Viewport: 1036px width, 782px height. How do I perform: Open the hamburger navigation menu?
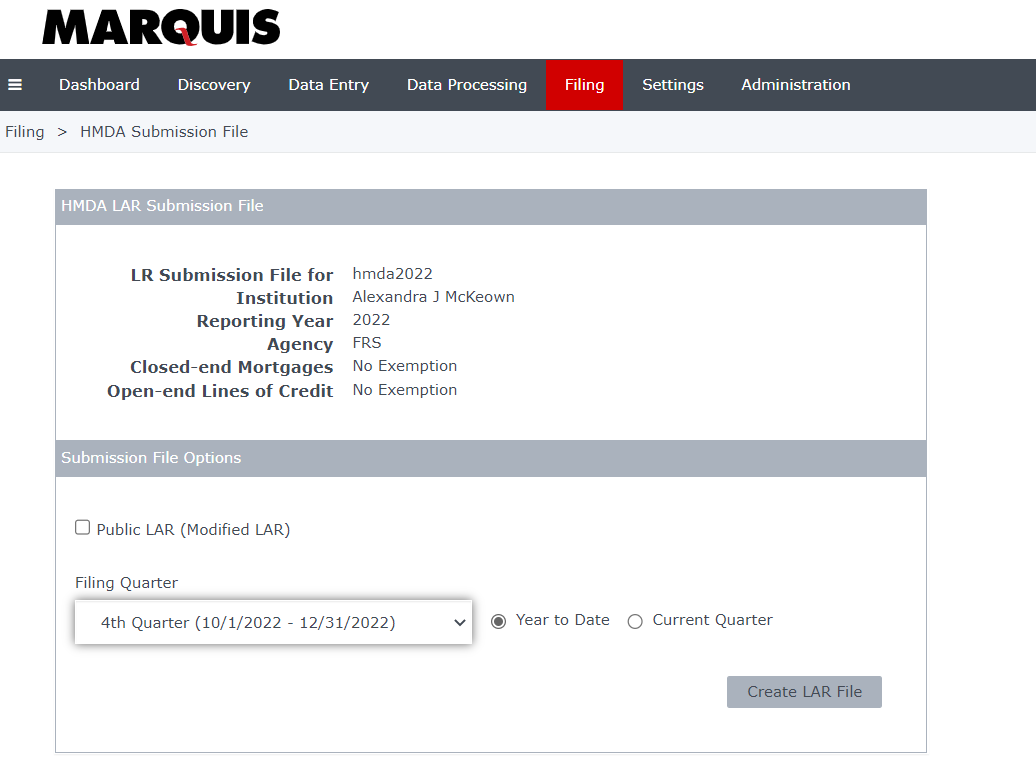[x=15, y=85]
